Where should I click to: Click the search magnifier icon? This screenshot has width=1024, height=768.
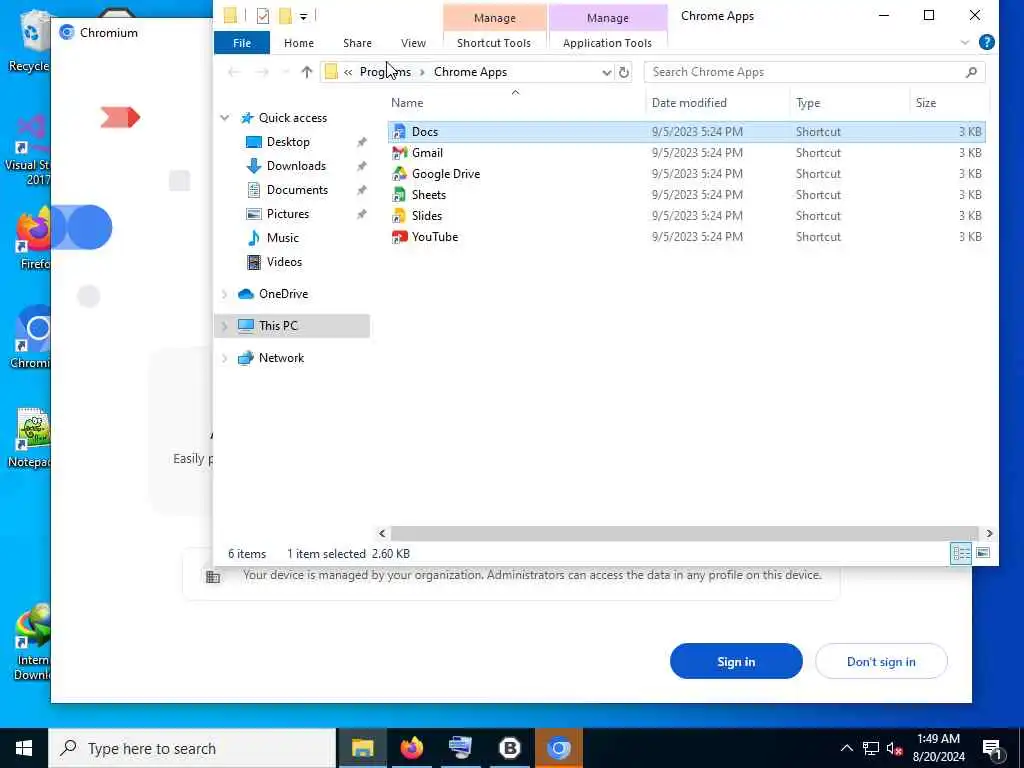point(971,72)
